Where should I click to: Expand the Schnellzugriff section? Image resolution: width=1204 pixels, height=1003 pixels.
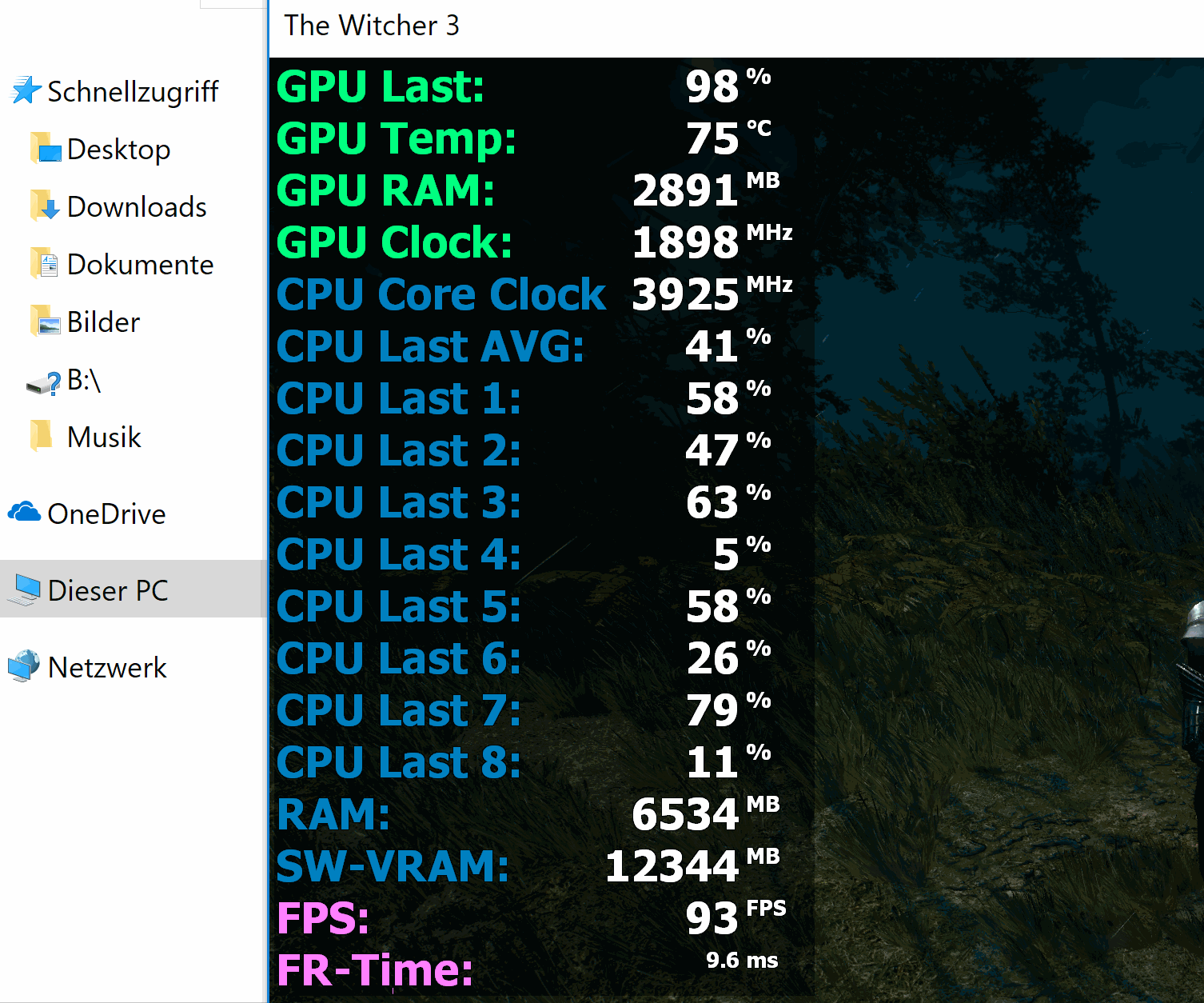coord(5,90)
